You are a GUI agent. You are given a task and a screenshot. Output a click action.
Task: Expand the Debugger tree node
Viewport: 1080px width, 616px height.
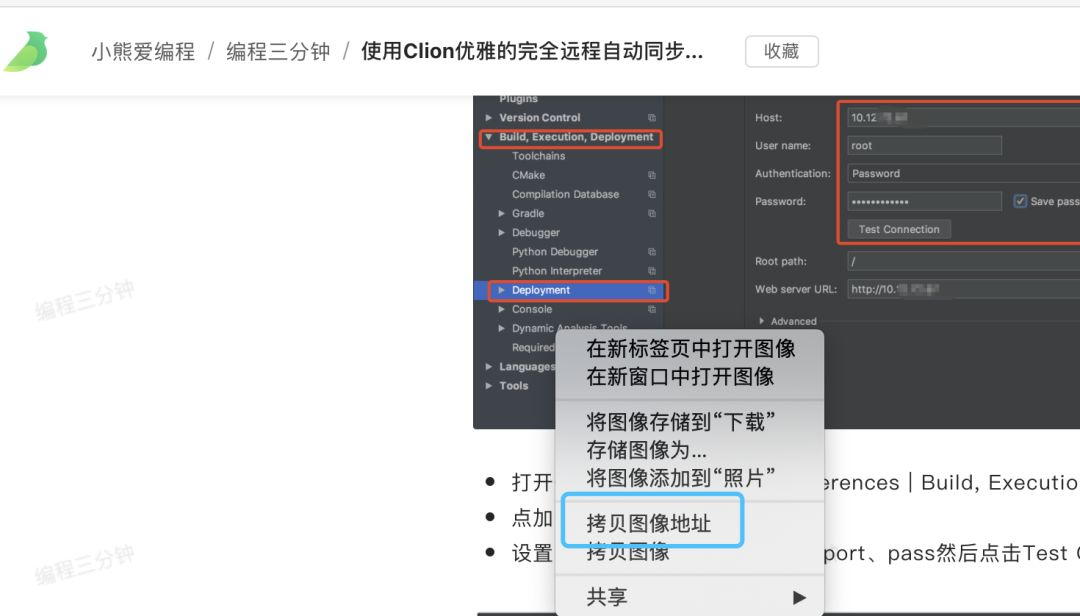pyautogui.click(x=501, y=233)
